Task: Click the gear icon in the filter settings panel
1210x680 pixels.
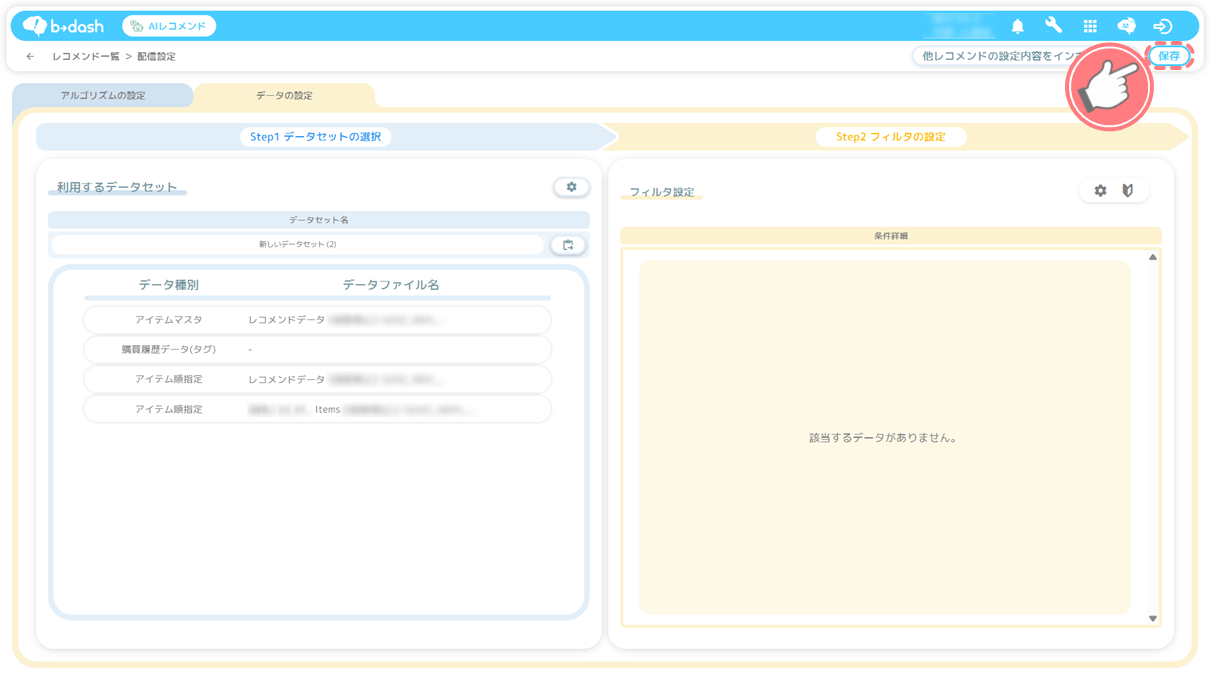Action: pos(1100,191)
